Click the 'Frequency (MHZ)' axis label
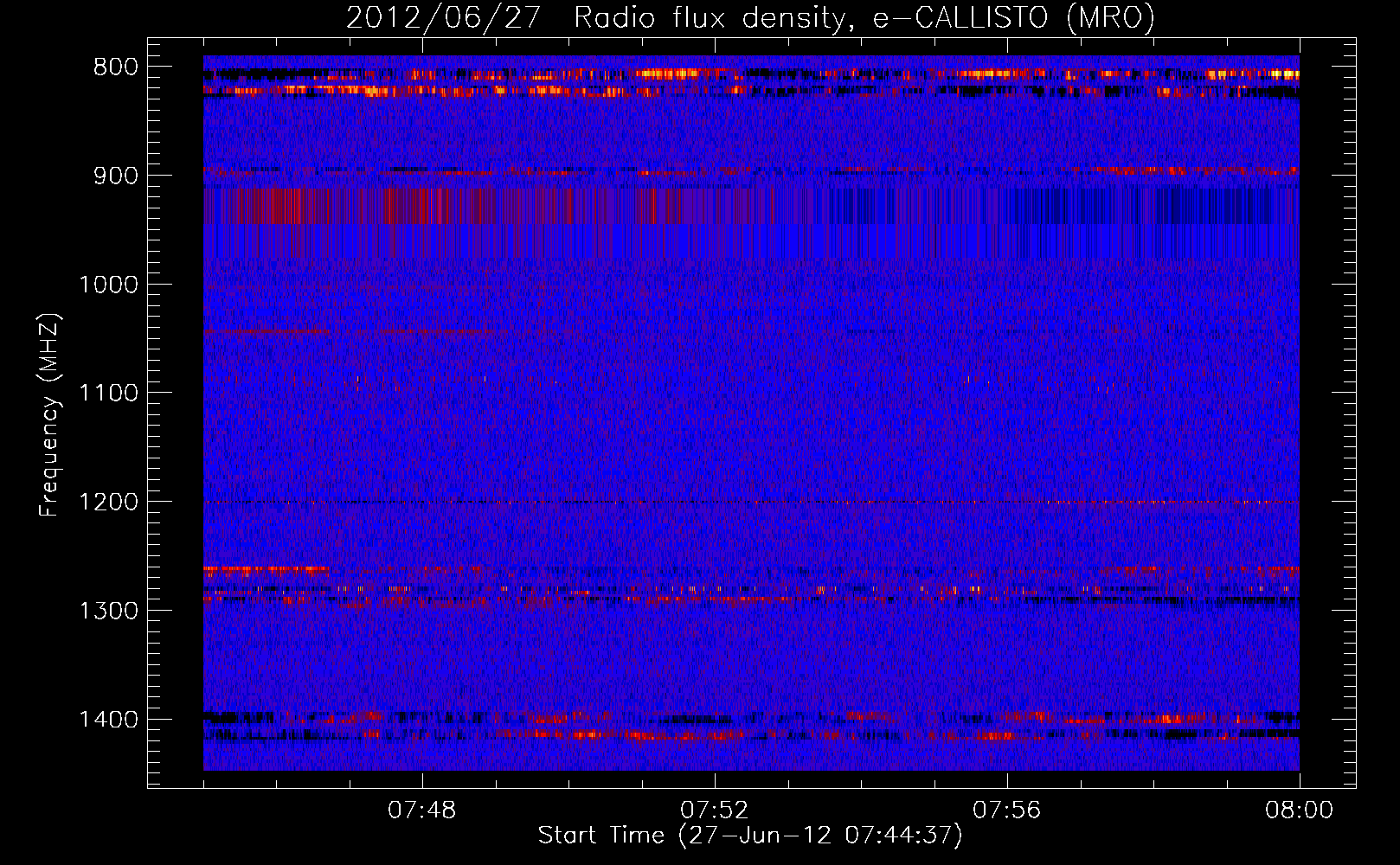 pos(50,415)
